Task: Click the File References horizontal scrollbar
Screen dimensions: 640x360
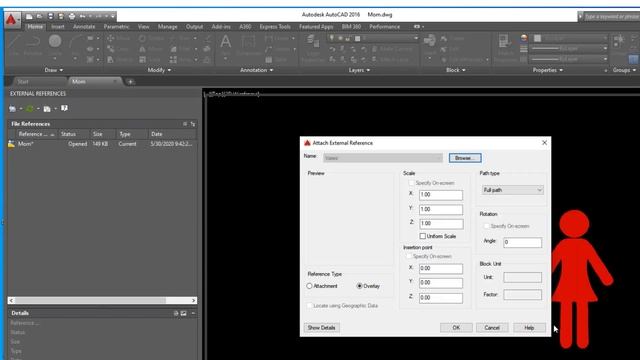Action: [x=102, y=300]
